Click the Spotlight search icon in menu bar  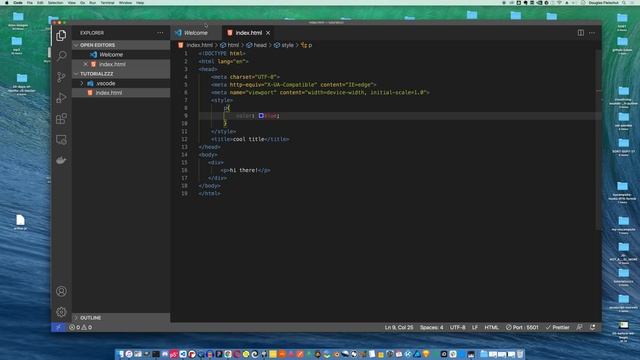click(624, 3)
